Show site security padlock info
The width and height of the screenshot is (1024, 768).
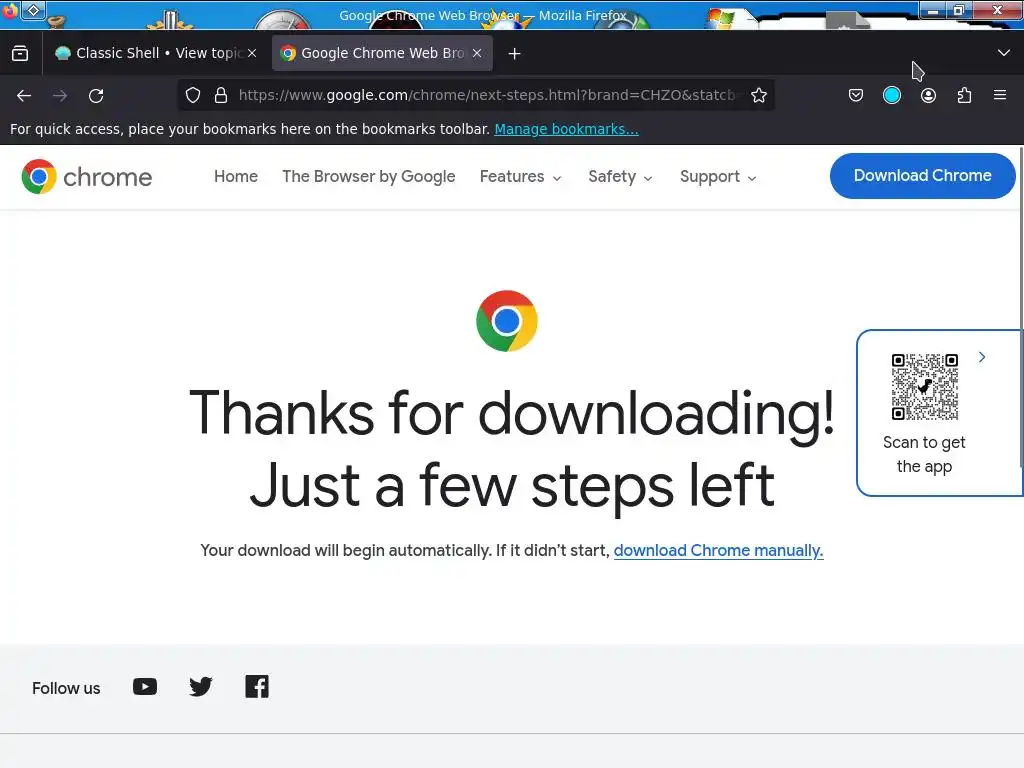(221, 95)
